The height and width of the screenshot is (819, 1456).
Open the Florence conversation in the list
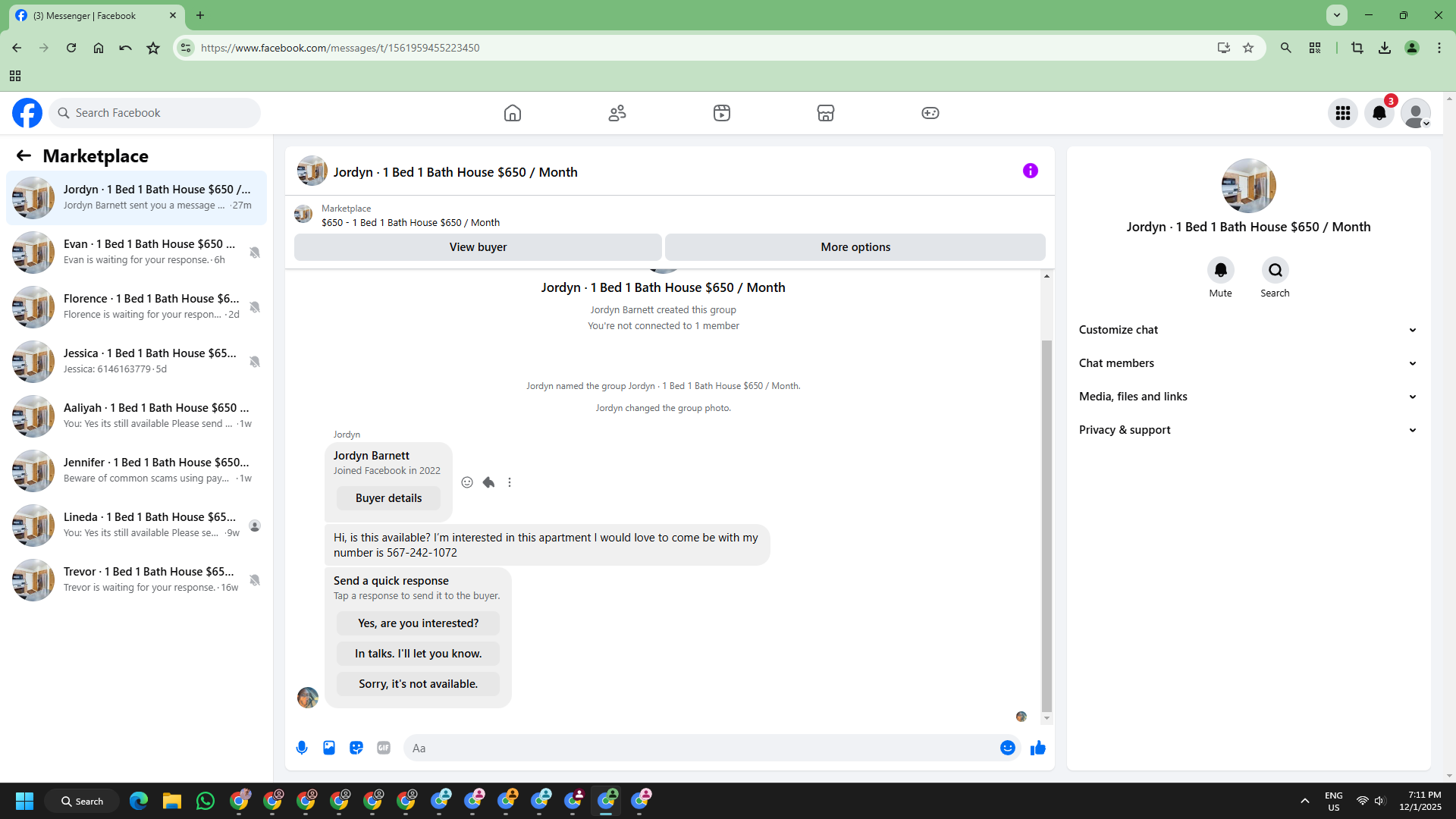point(136,307)
